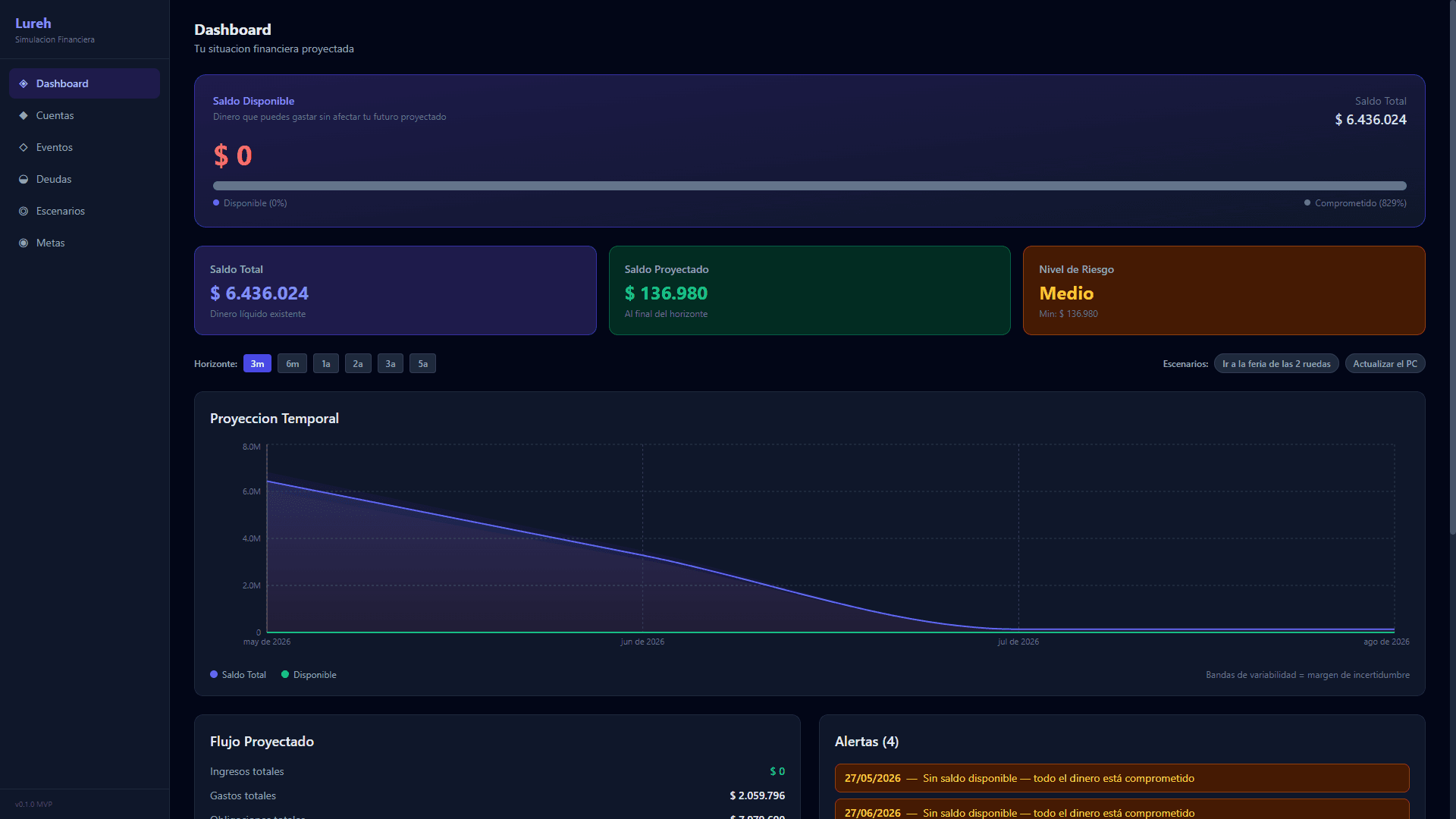
Task: Click the jun de 2026 axis label
Action: click(642, 642)
